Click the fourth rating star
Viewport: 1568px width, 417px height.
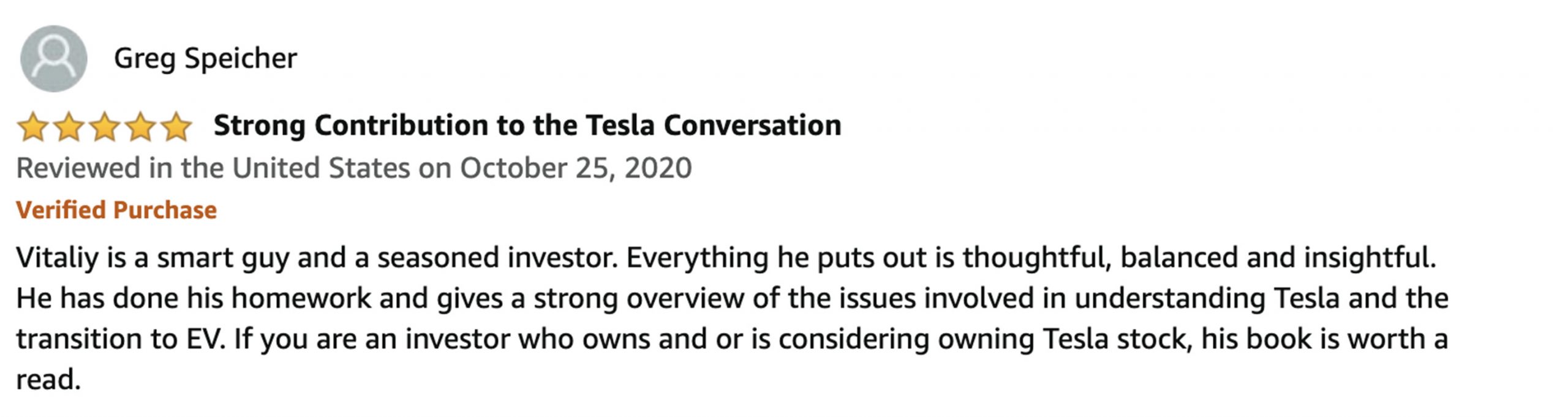(141, 127)
